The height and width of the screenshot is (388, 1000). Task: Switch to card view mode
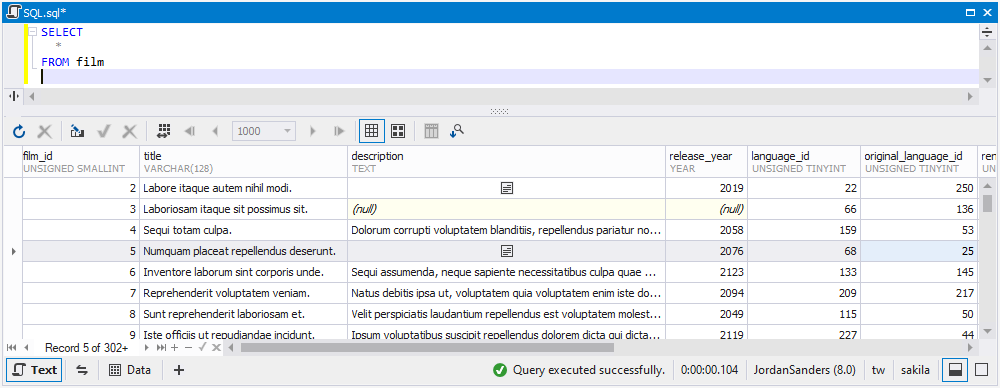(398, 131)
